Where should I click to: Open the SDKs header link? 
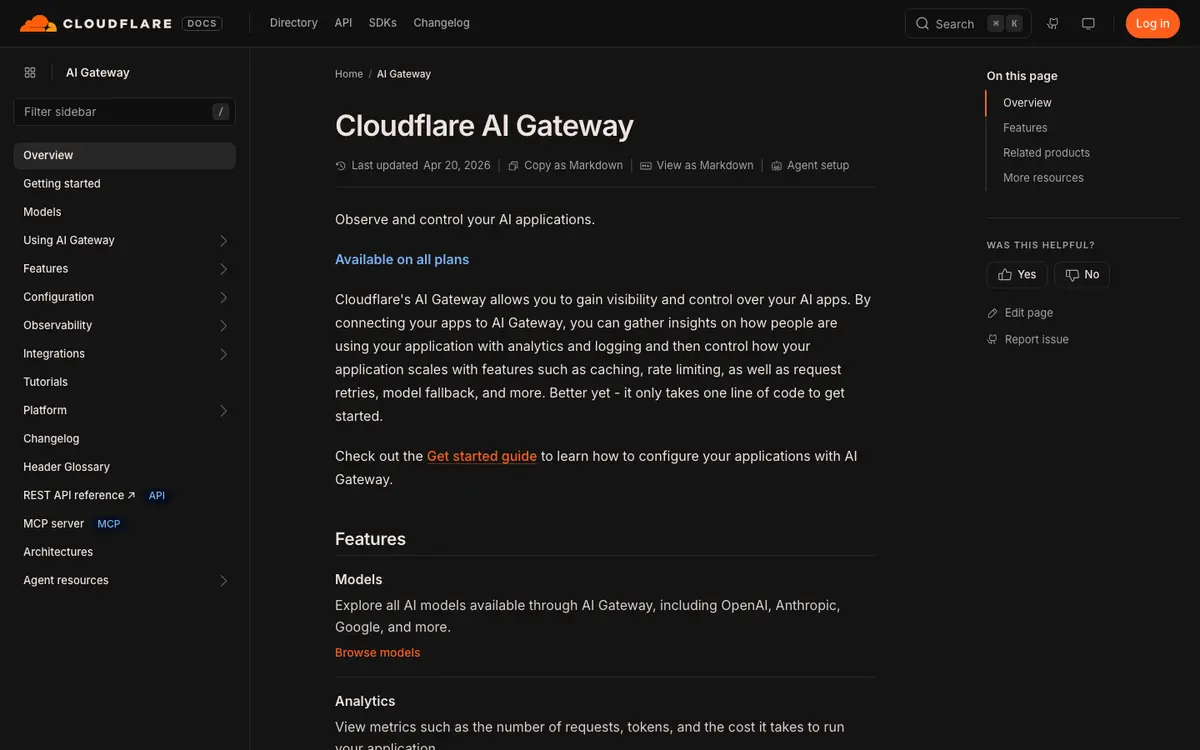(x=383, y=23)
